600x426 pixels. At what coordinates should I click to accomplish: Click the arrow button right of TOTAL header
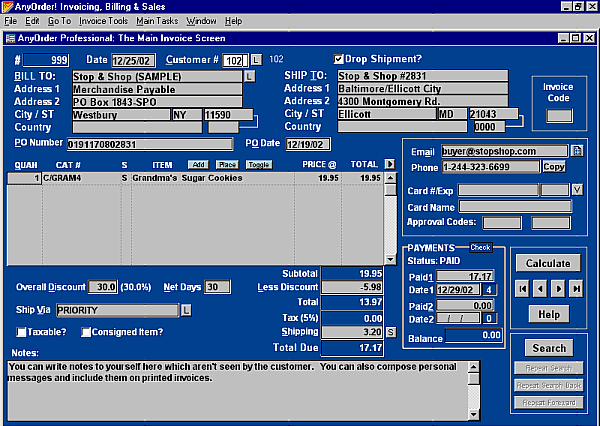tap(390, 164)
